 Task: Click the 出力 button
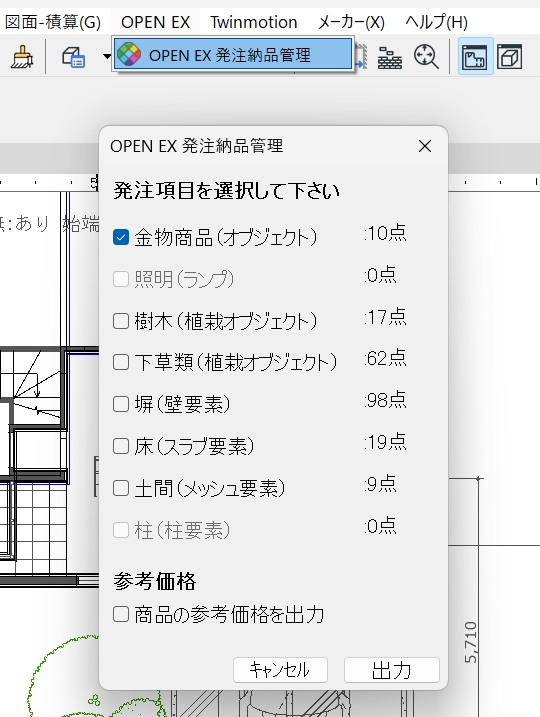pos(392,670)
